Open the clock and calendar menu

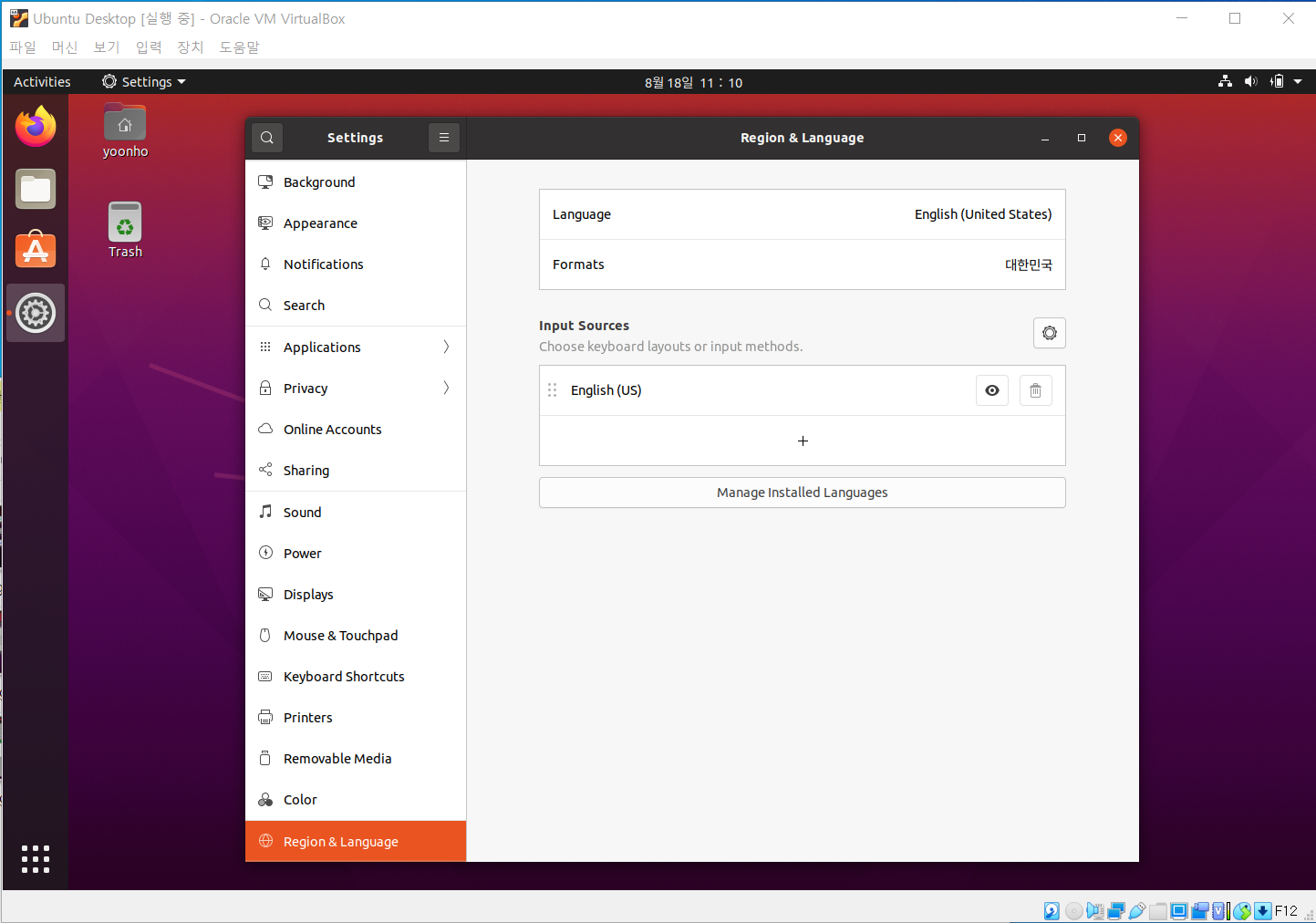pos(693,82)
